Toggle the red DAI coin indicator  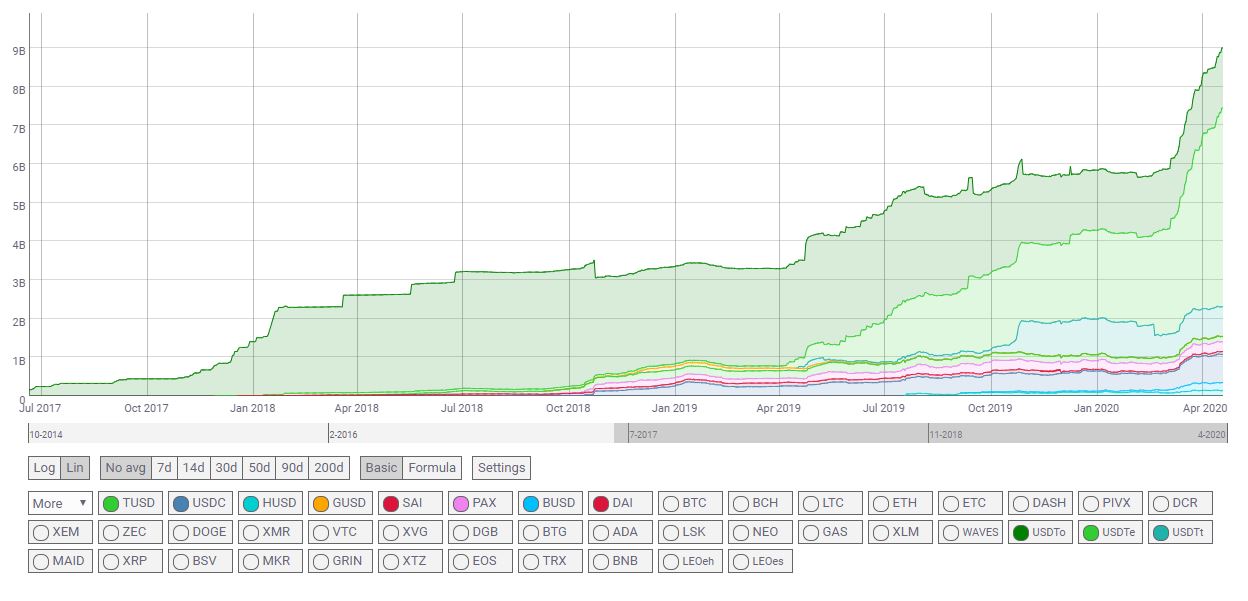click(601, 504)
